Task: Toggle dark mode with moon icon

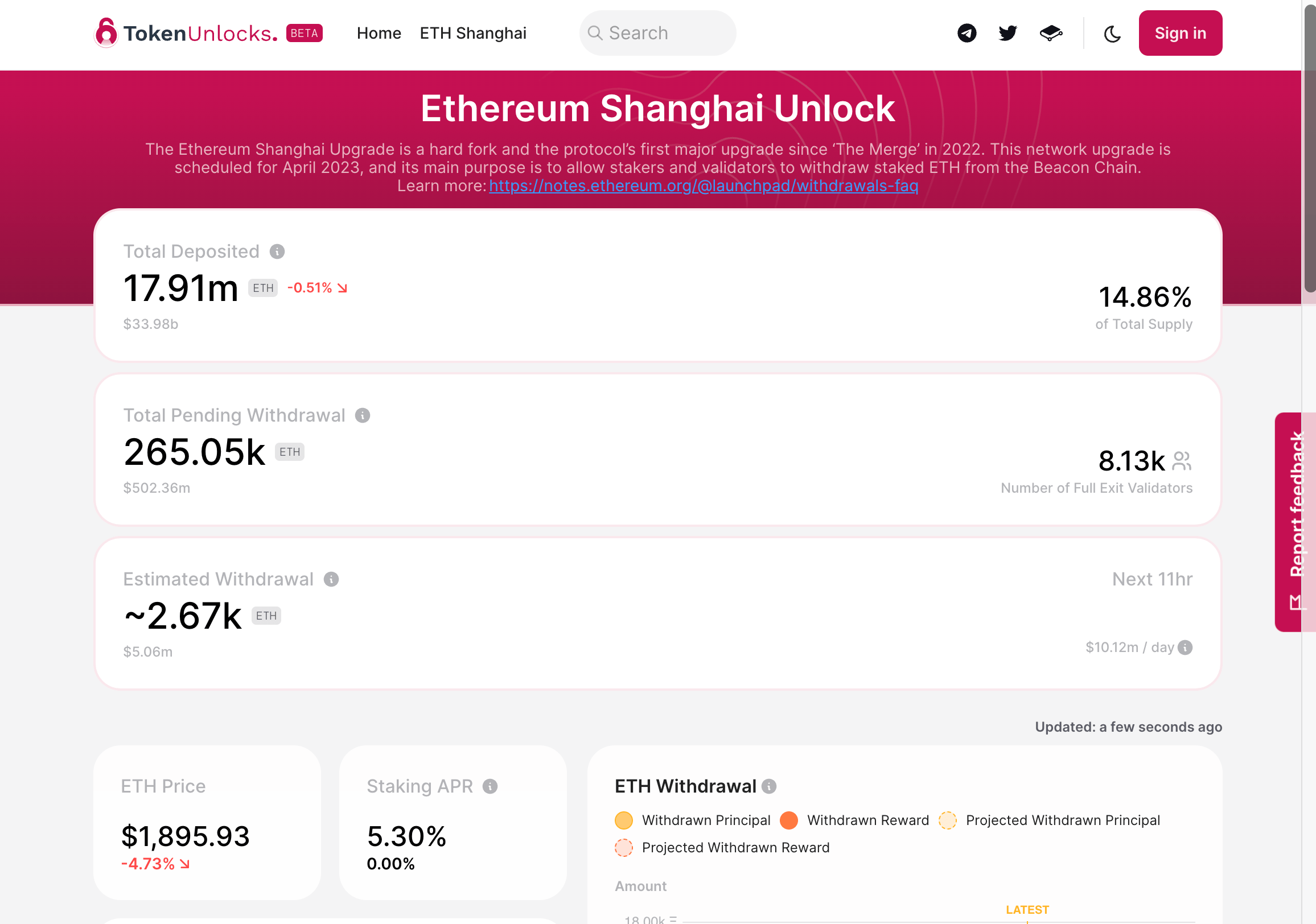Action: [1112, 34]
